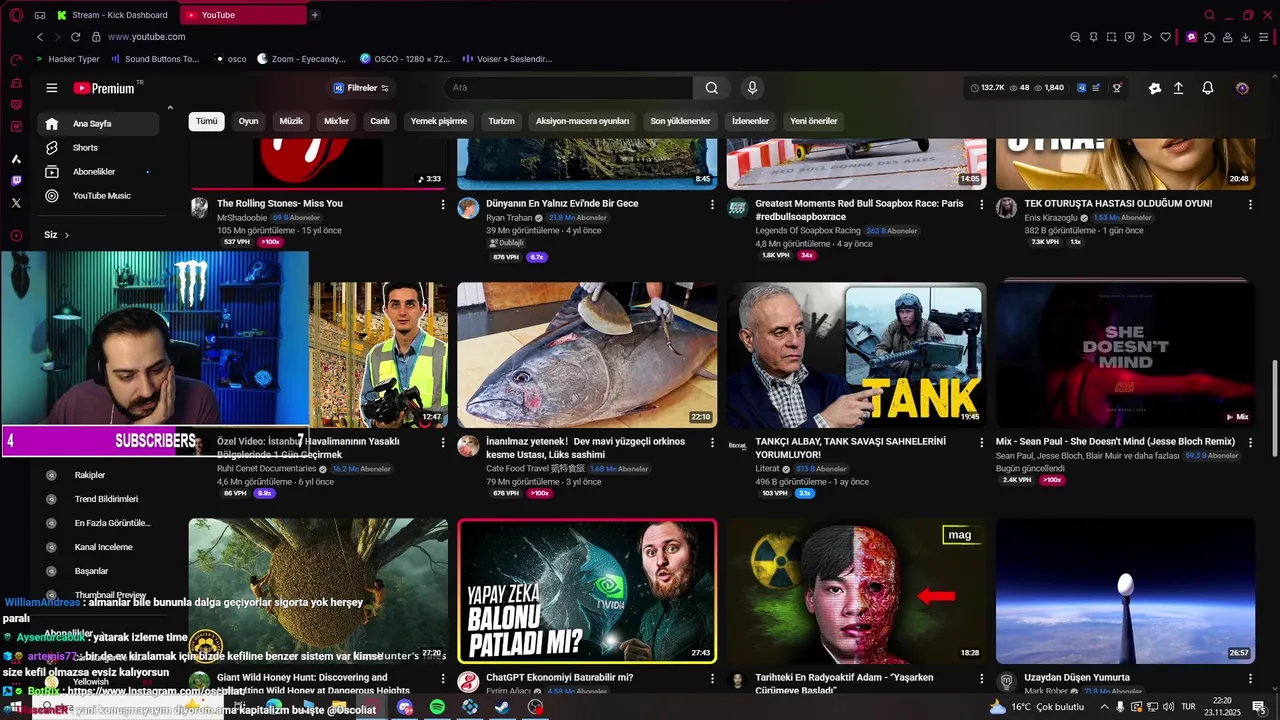Select the Canlı filter chip

[380, 121]
